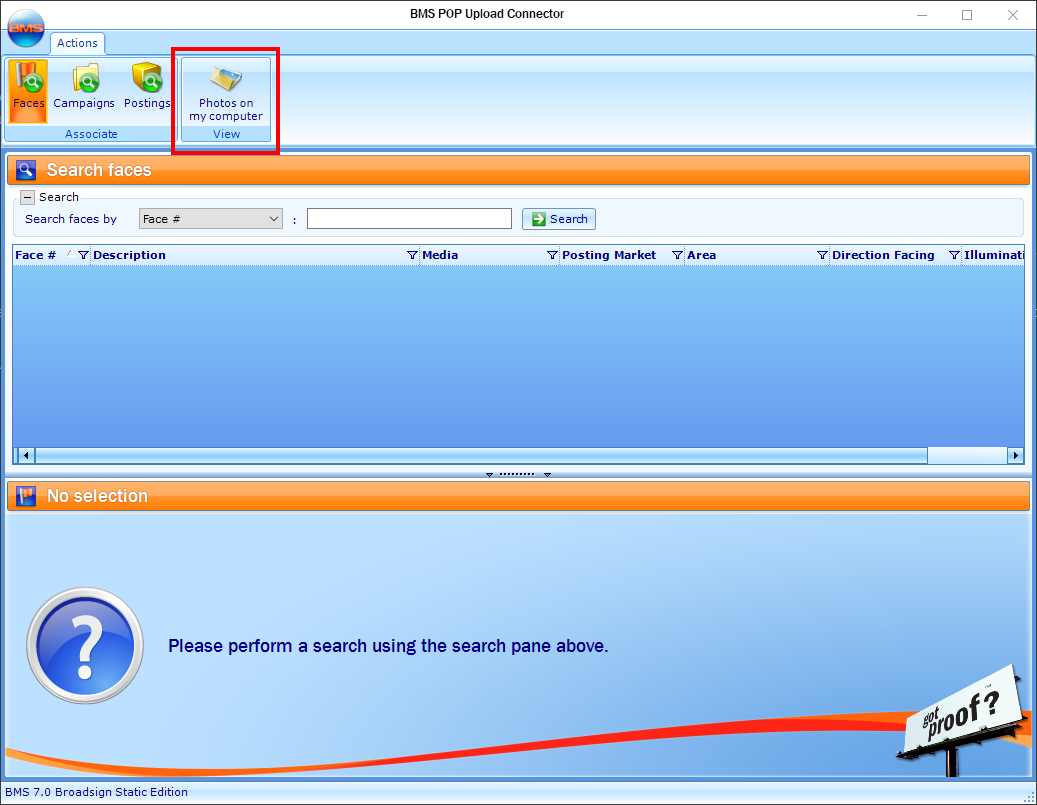Click the grid scroll-right arrow
The width and height of the screenshot is (1037, 805).
click(1015, 455)
